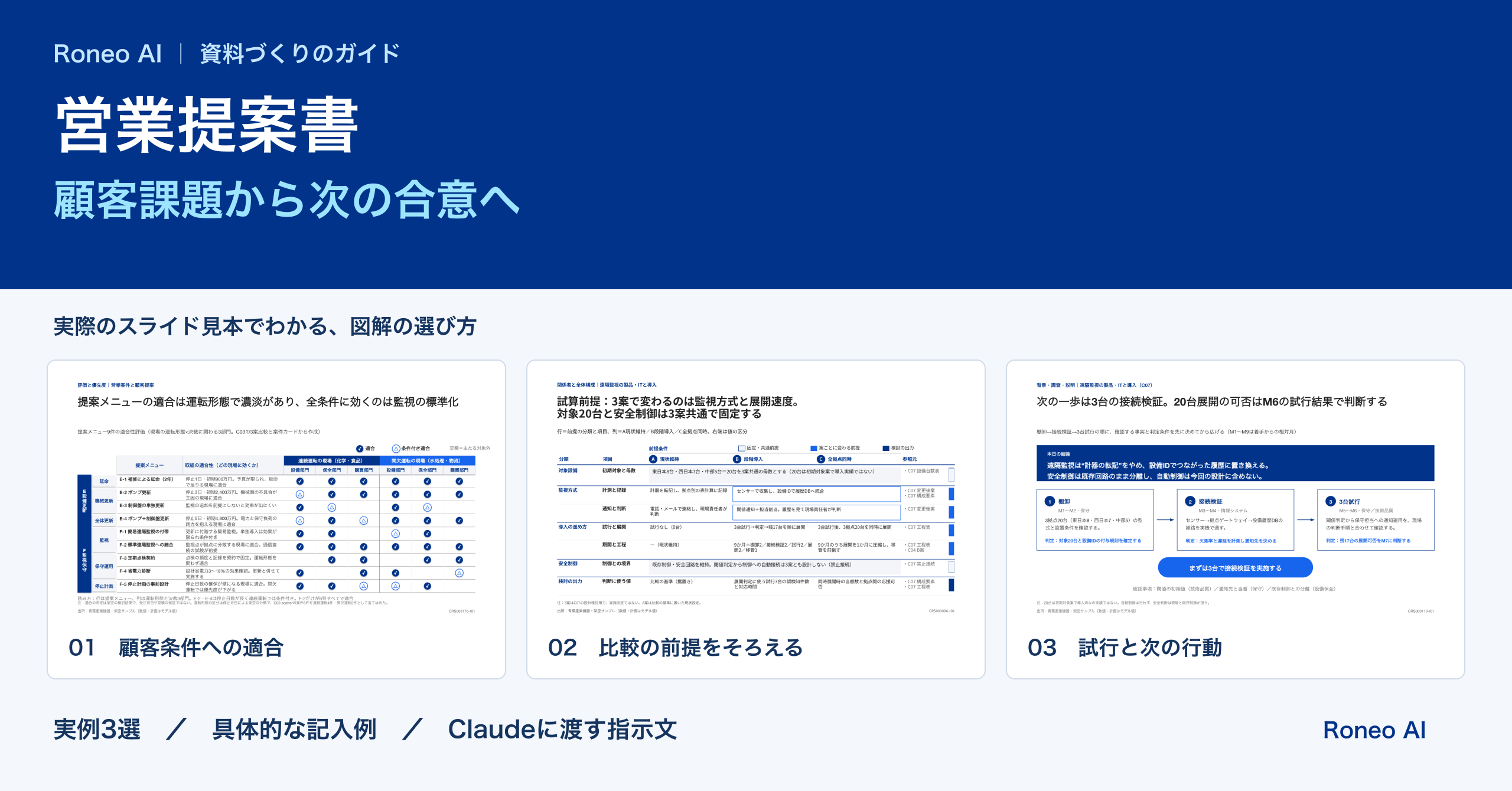The width and height of the screenshot is (1512, 791).
Task: Click step box 1 棚卸 in third slide
Action: 1095,520
